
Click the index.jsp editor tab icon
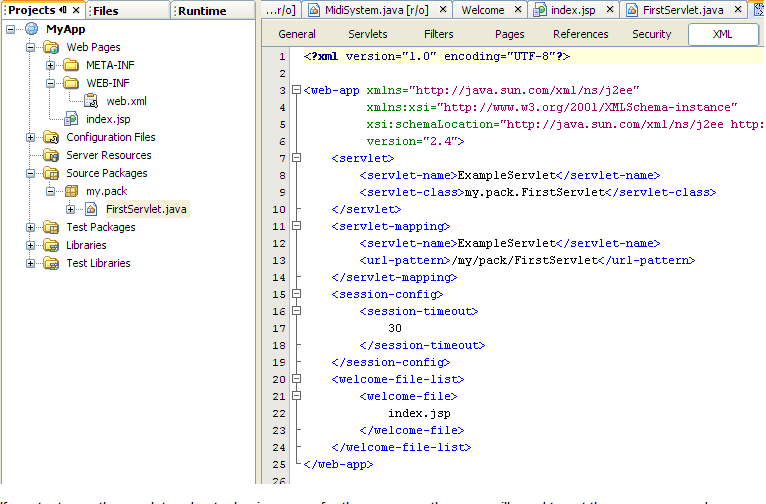click(x=540, y=10)
